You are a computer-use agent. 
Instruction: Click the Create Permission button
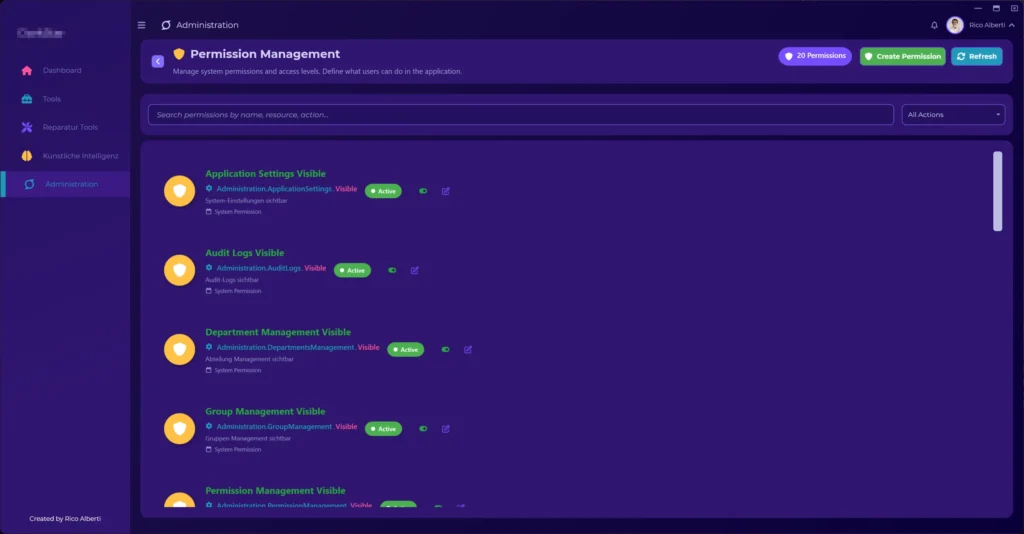[x=903, y=56]
